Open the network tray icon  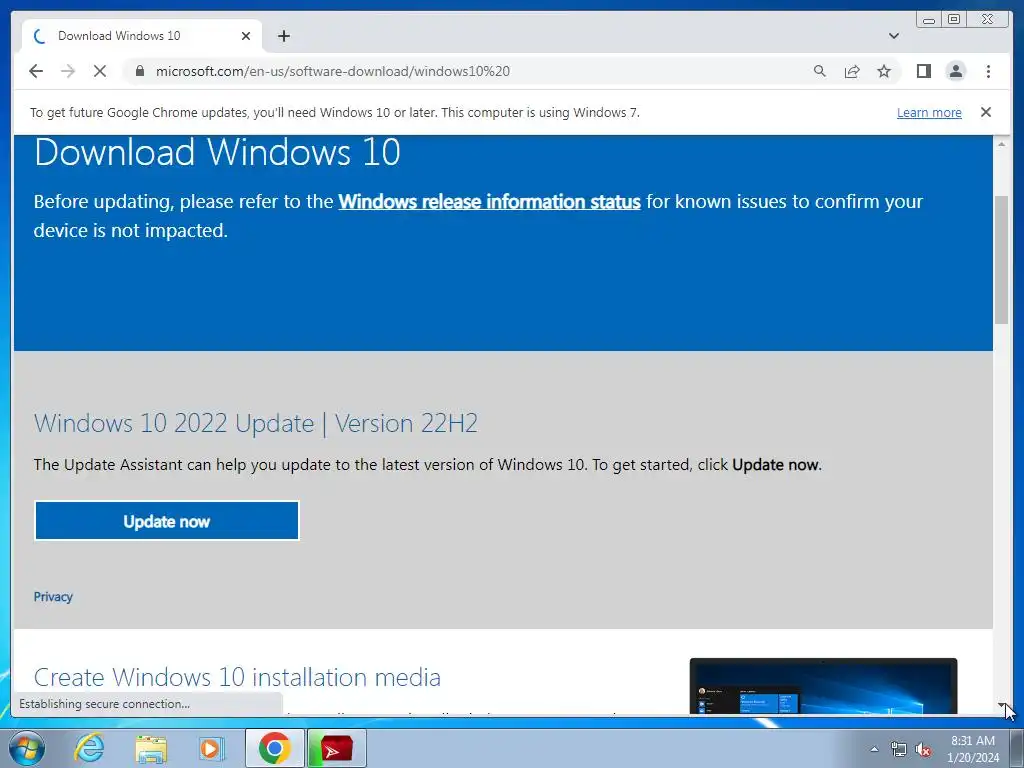point(899,749)
